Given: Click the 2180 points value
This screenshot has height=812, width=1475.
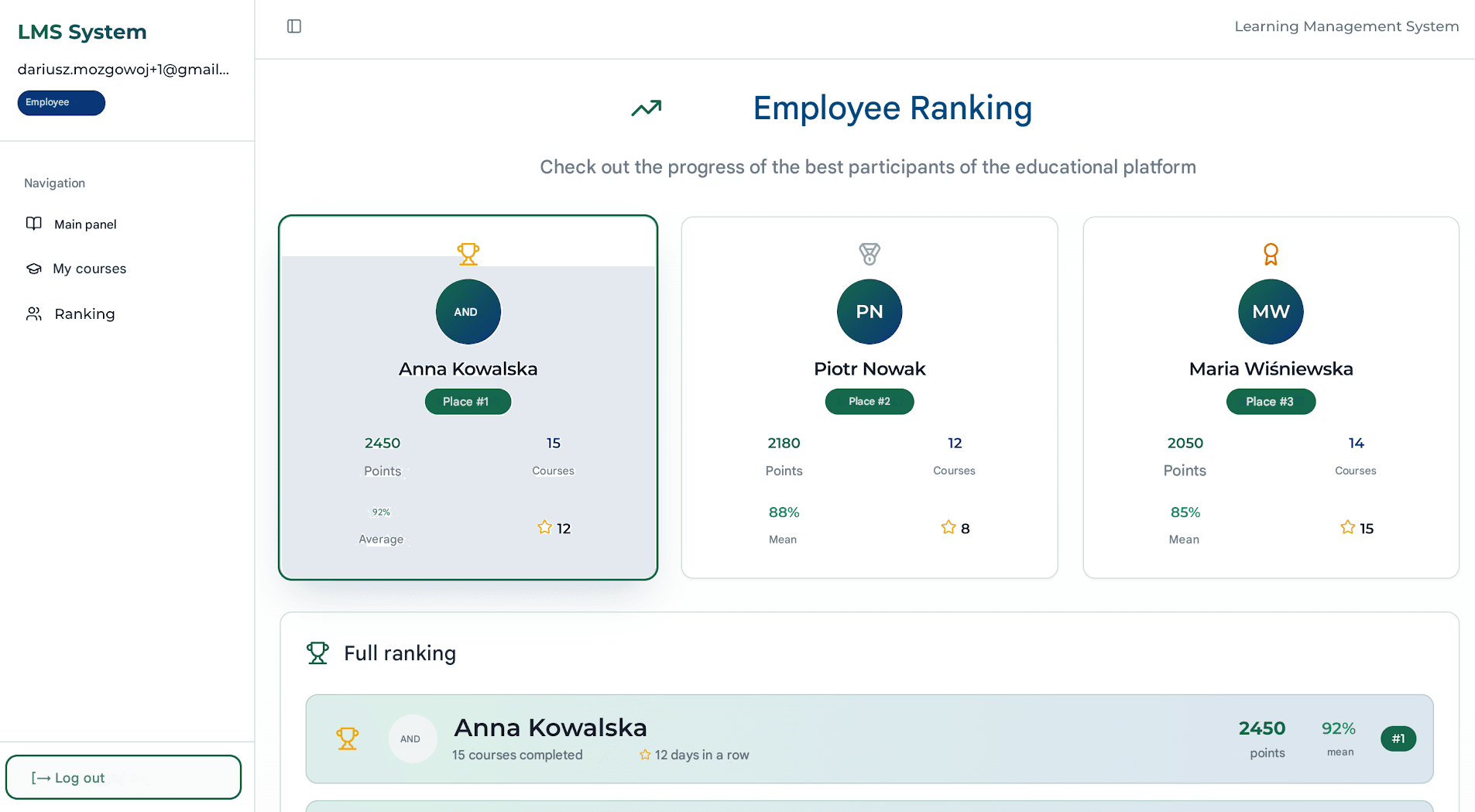Looking at the screenshot, I should pyautogui.click(x=784, y=443).
